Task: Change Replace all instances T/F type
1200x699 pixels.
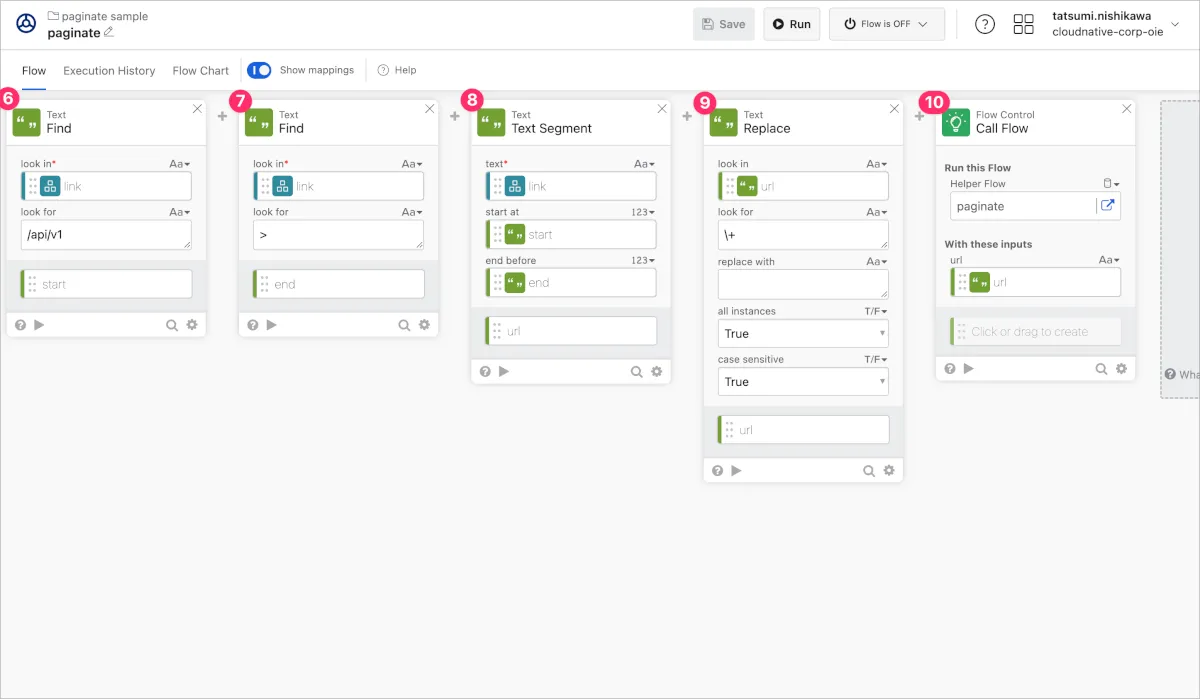Action: [x=876, y=311]
